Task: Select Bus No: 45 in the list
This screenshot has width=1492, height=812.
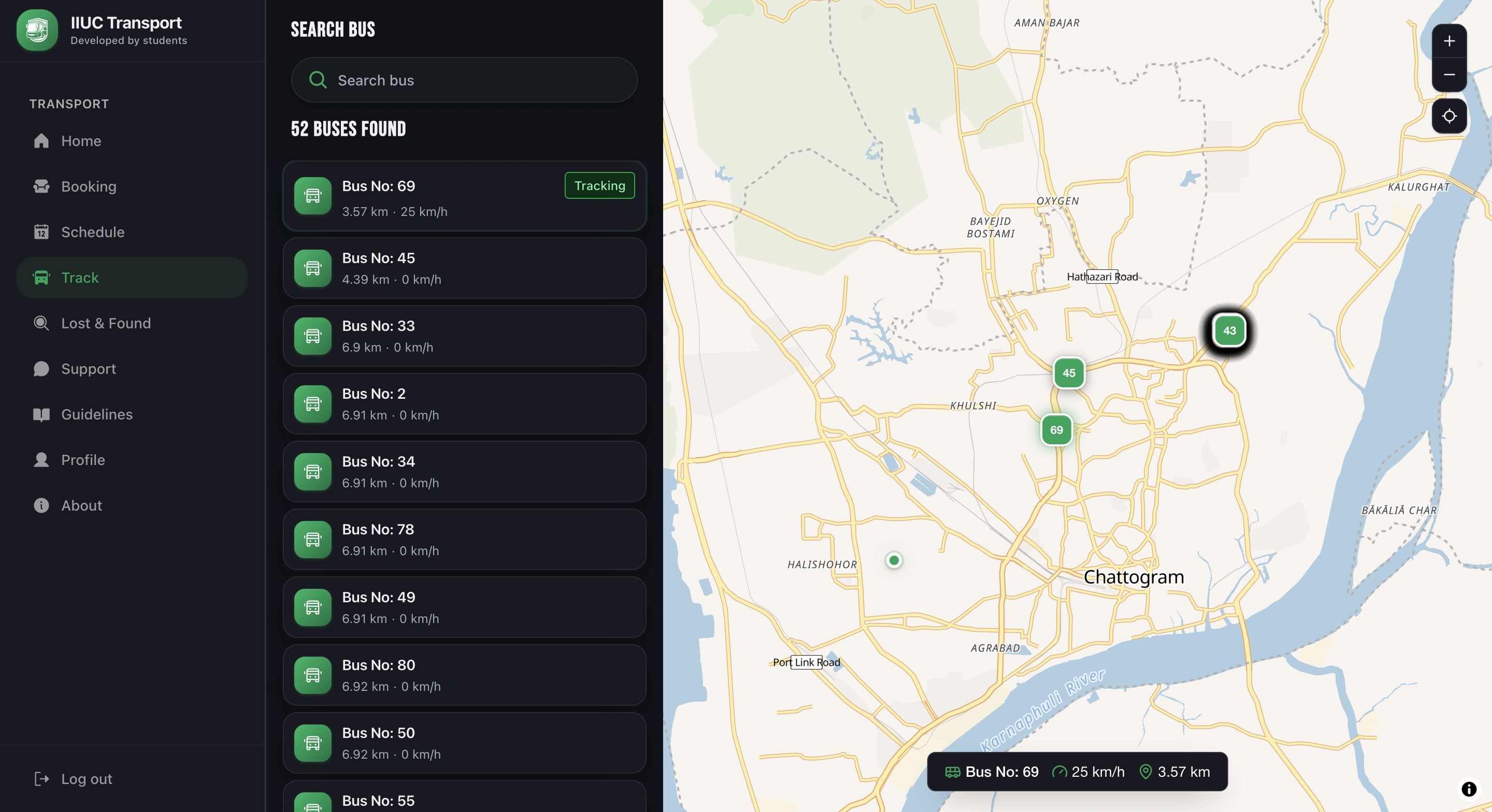Action: pyautogui.click(x=465, y=268)
